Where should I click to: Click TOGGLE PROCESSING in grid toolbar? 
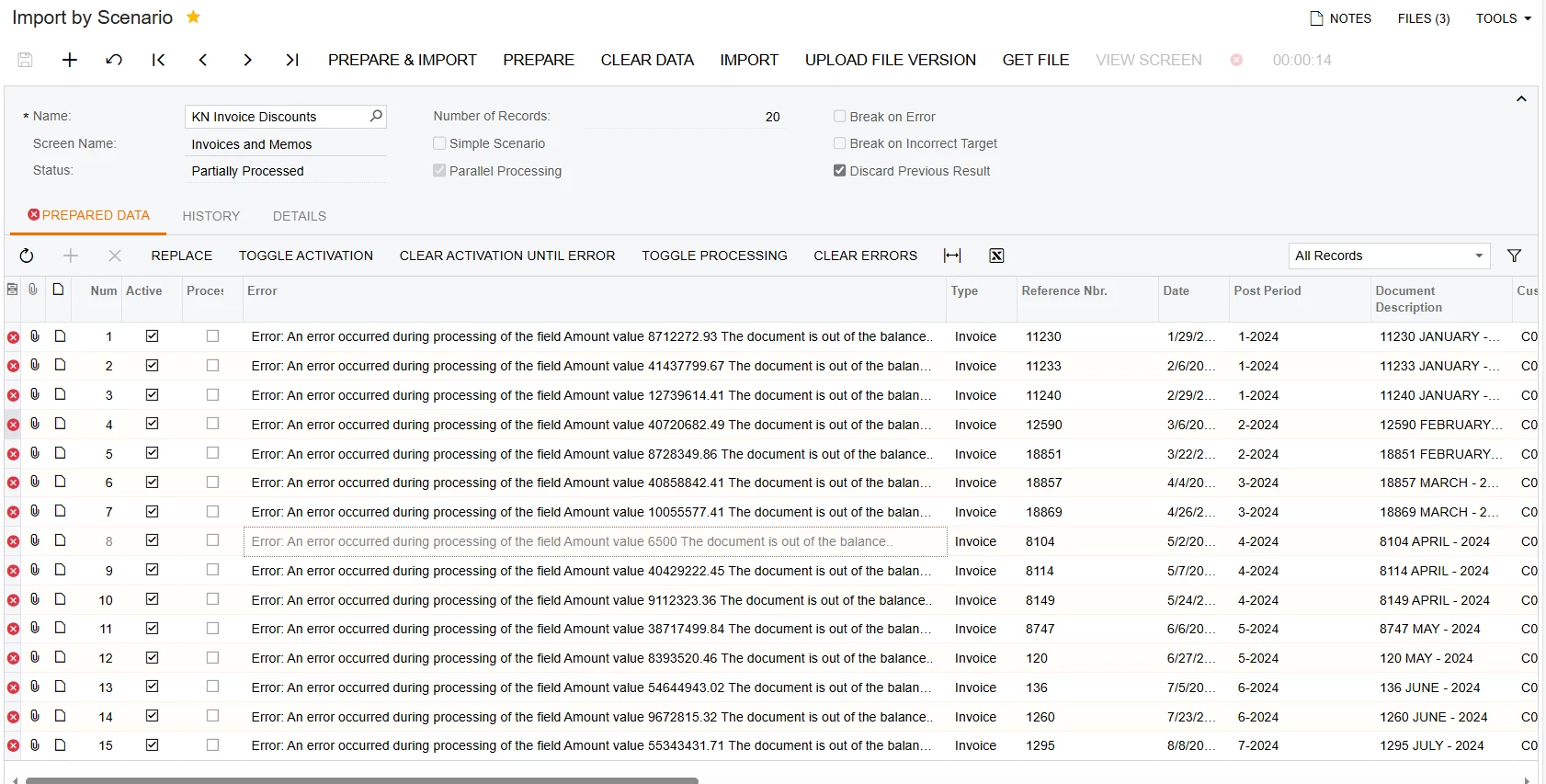tap(714, 256)
